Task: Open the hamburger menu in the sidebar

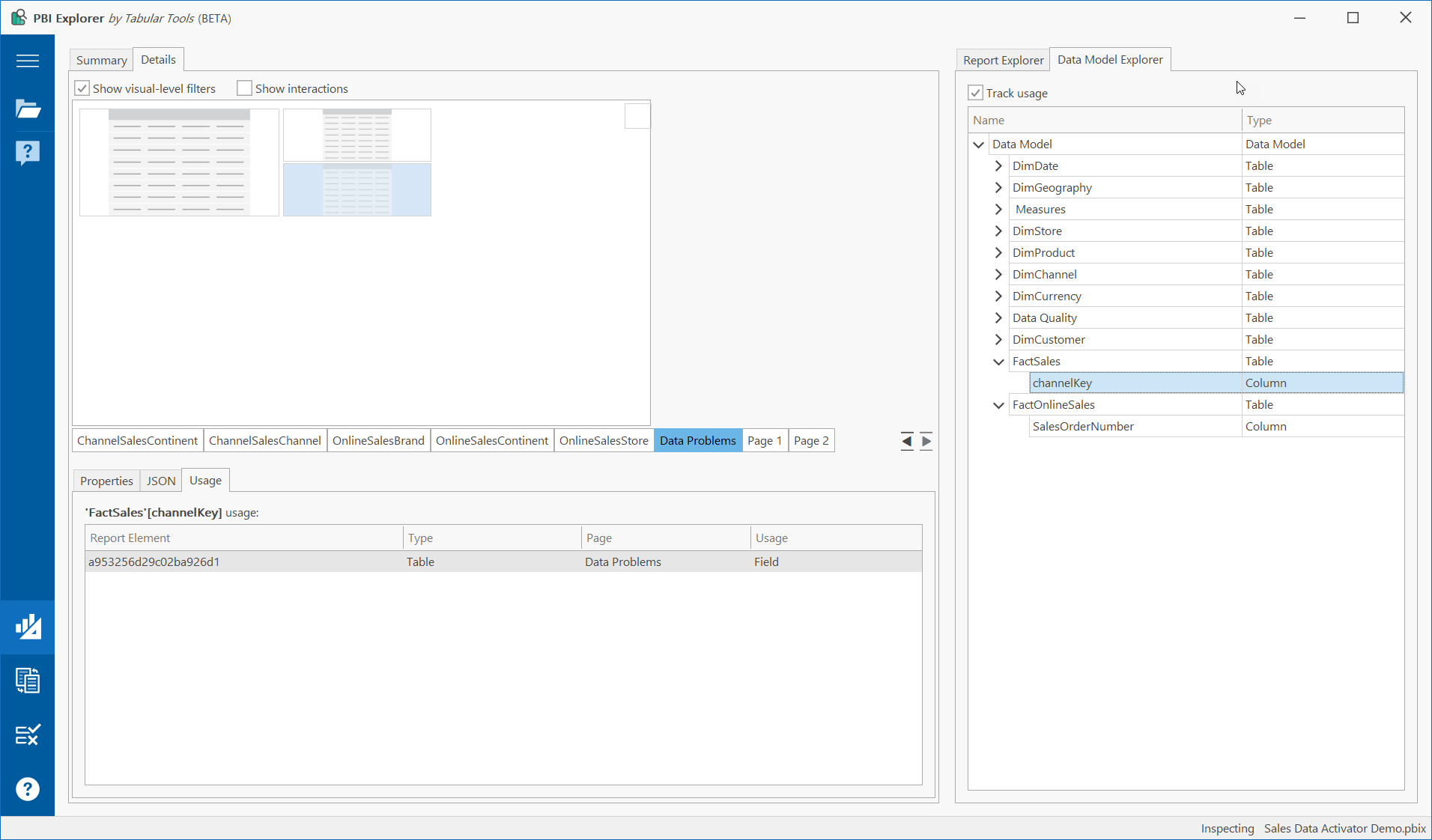Action: click(x=28, y=61)
